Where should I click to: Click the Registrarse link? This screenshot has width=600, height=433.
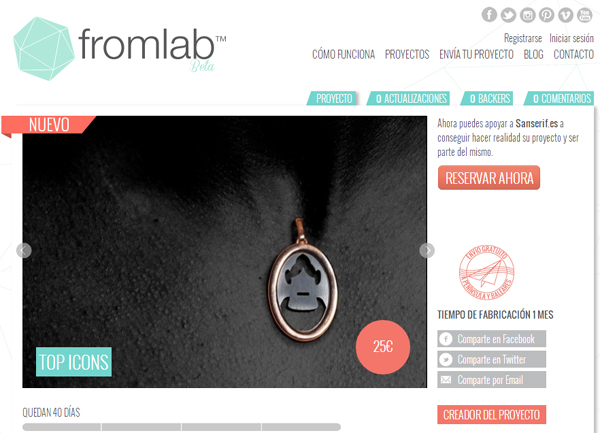[x=523, y=38]
